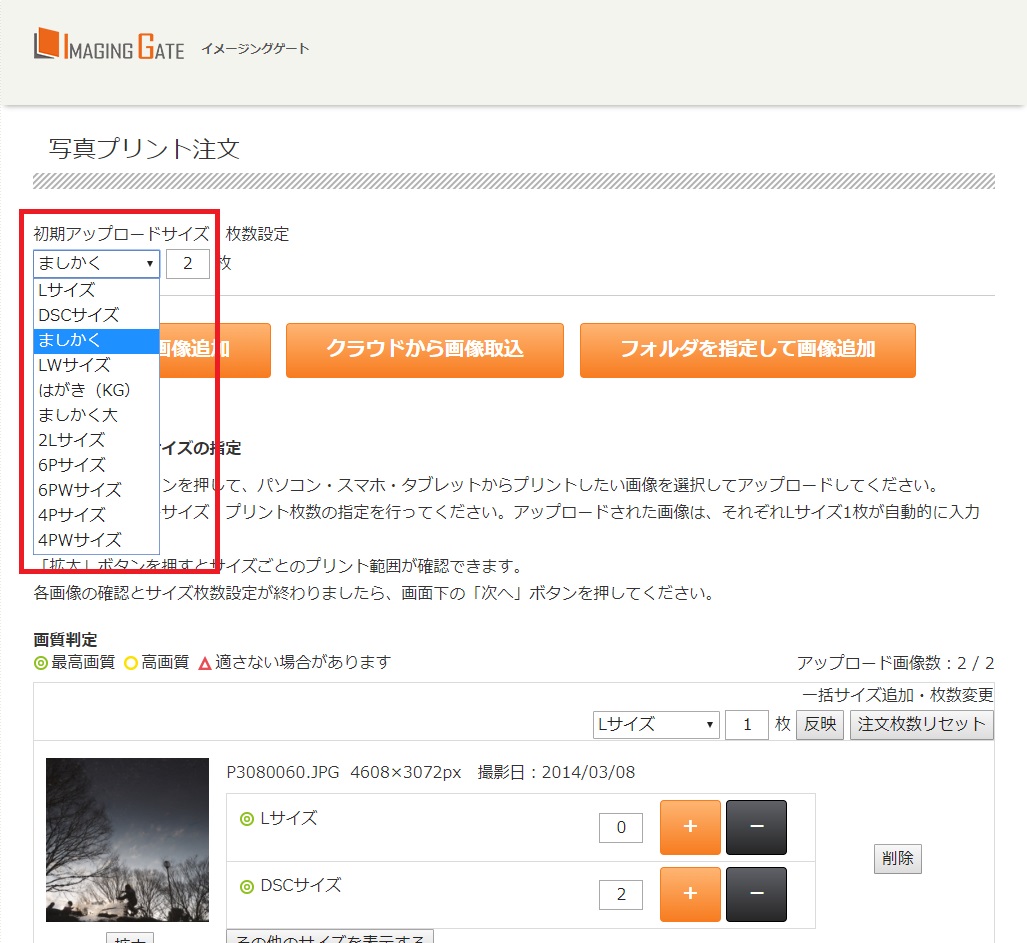Click the アップロード画像数：2 / 2 text
Viewport: 1027px width, 943px height.
click(x=895, y=663)
